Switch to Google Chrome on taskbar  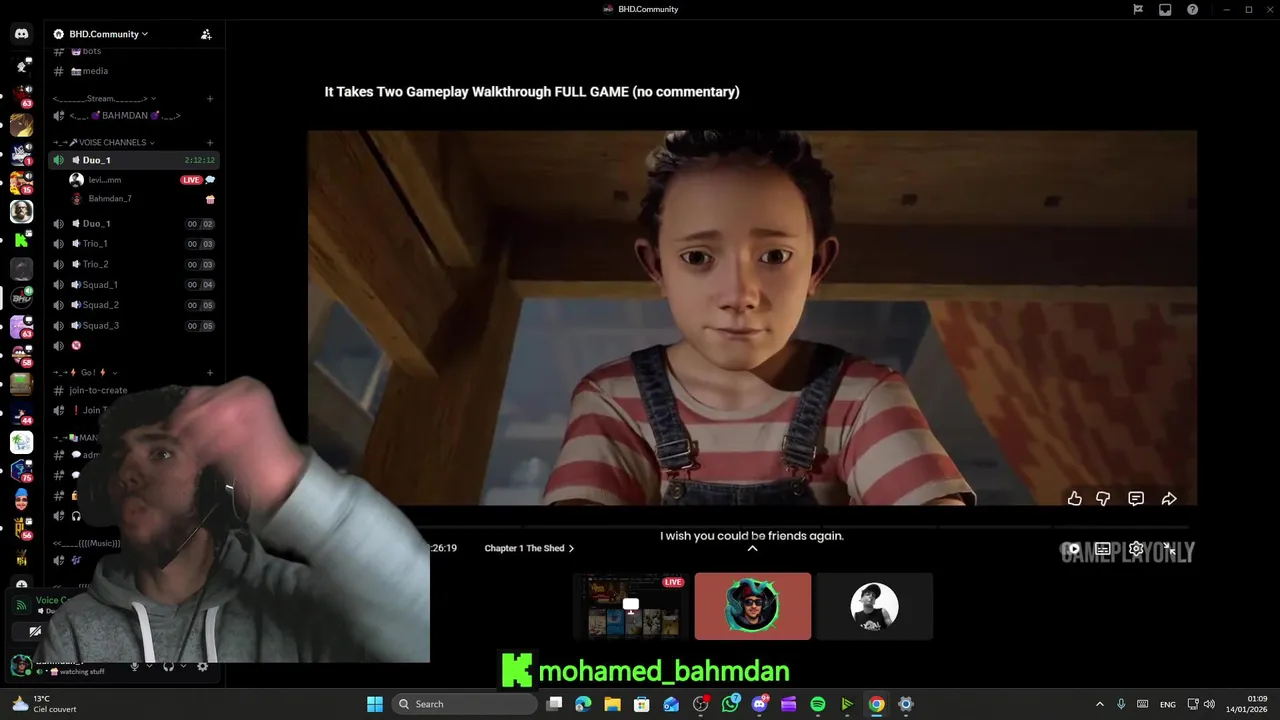tap(876, 704)
